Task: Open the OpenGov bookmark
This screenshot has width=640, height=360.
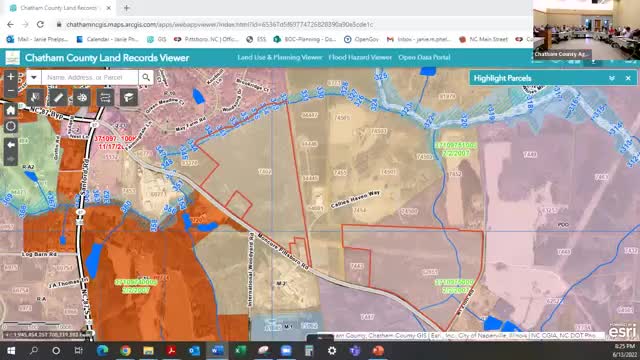Action: coord(361,39)
